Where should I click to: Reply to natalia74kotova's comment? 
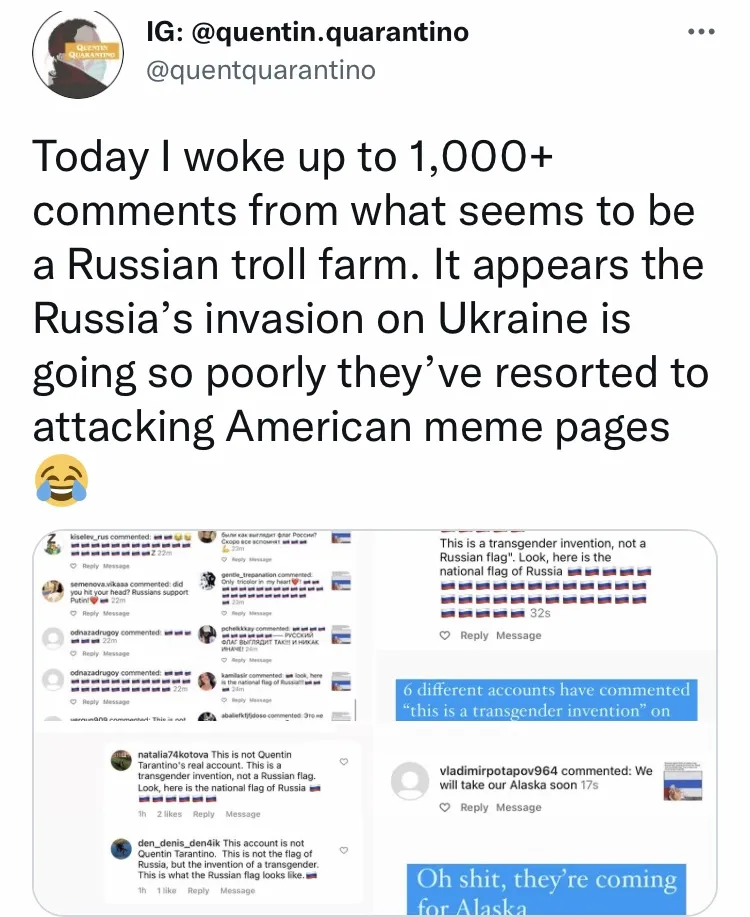[204, 815]
